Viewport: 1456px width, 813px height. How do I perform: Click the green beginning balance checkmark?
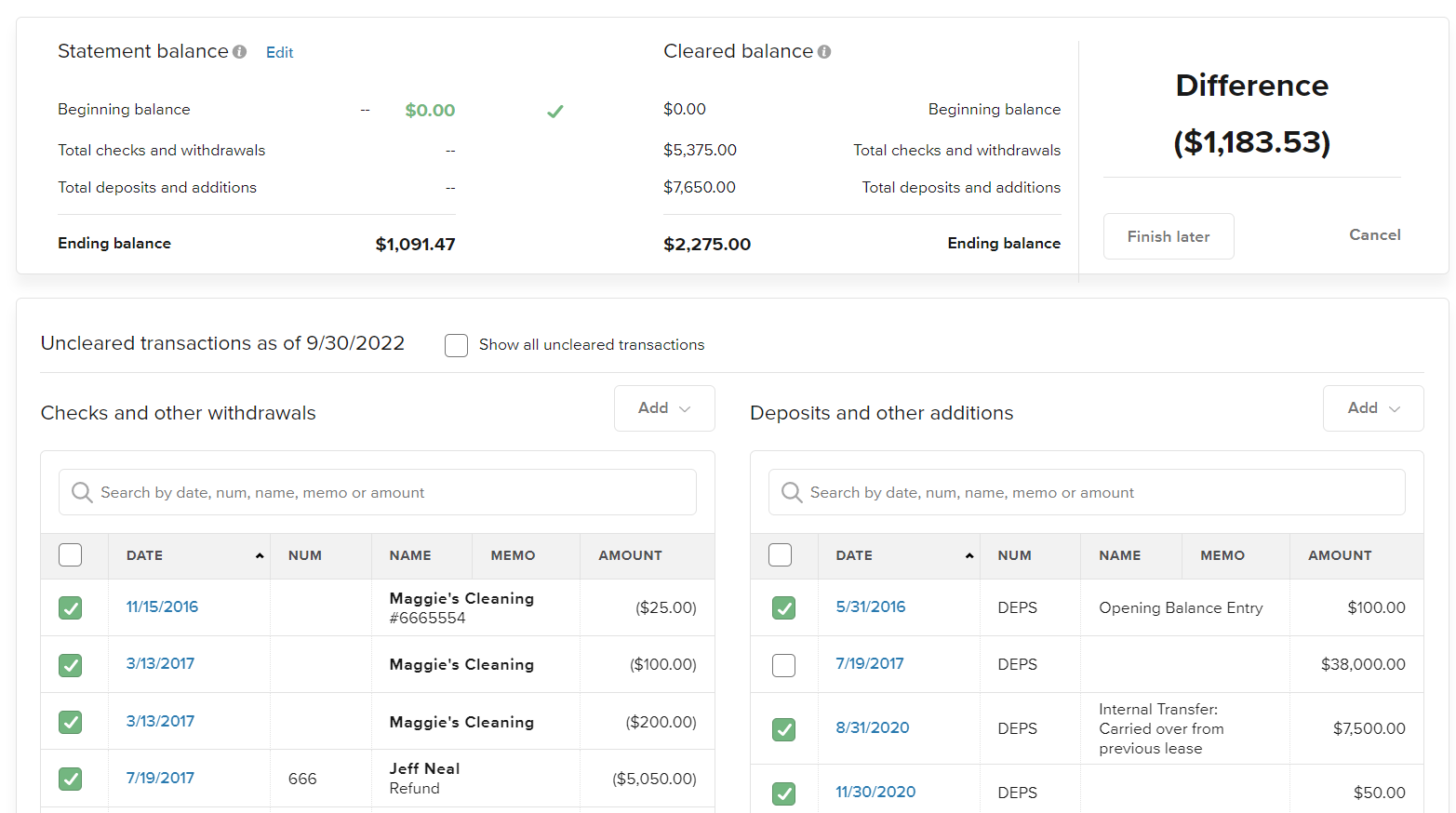coord(555,112)
